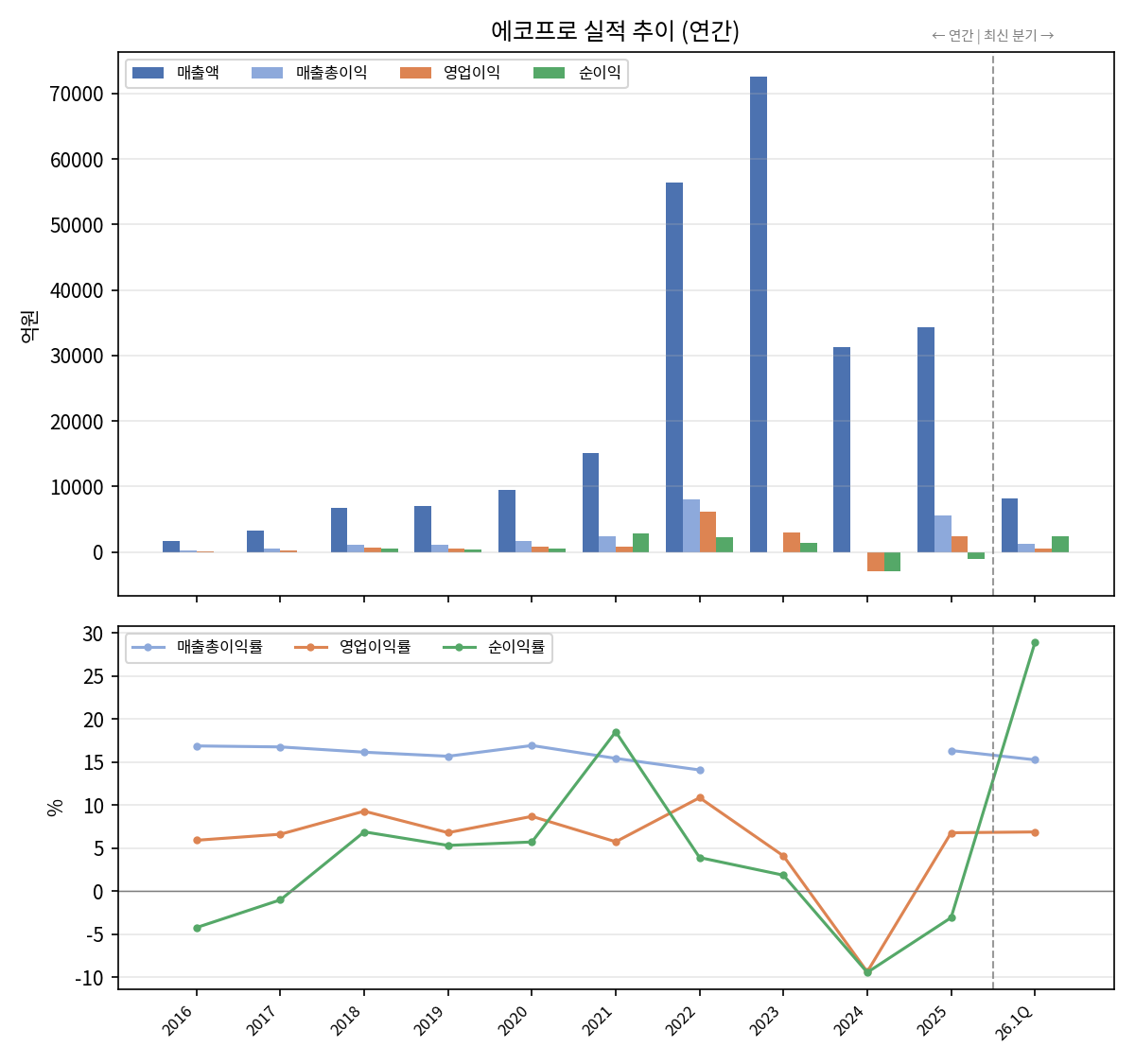The width and height of the screenshot is (1135, 1064).
Task: Click the 영업이익률 point at 2022
Action: (x=700, y=797)
